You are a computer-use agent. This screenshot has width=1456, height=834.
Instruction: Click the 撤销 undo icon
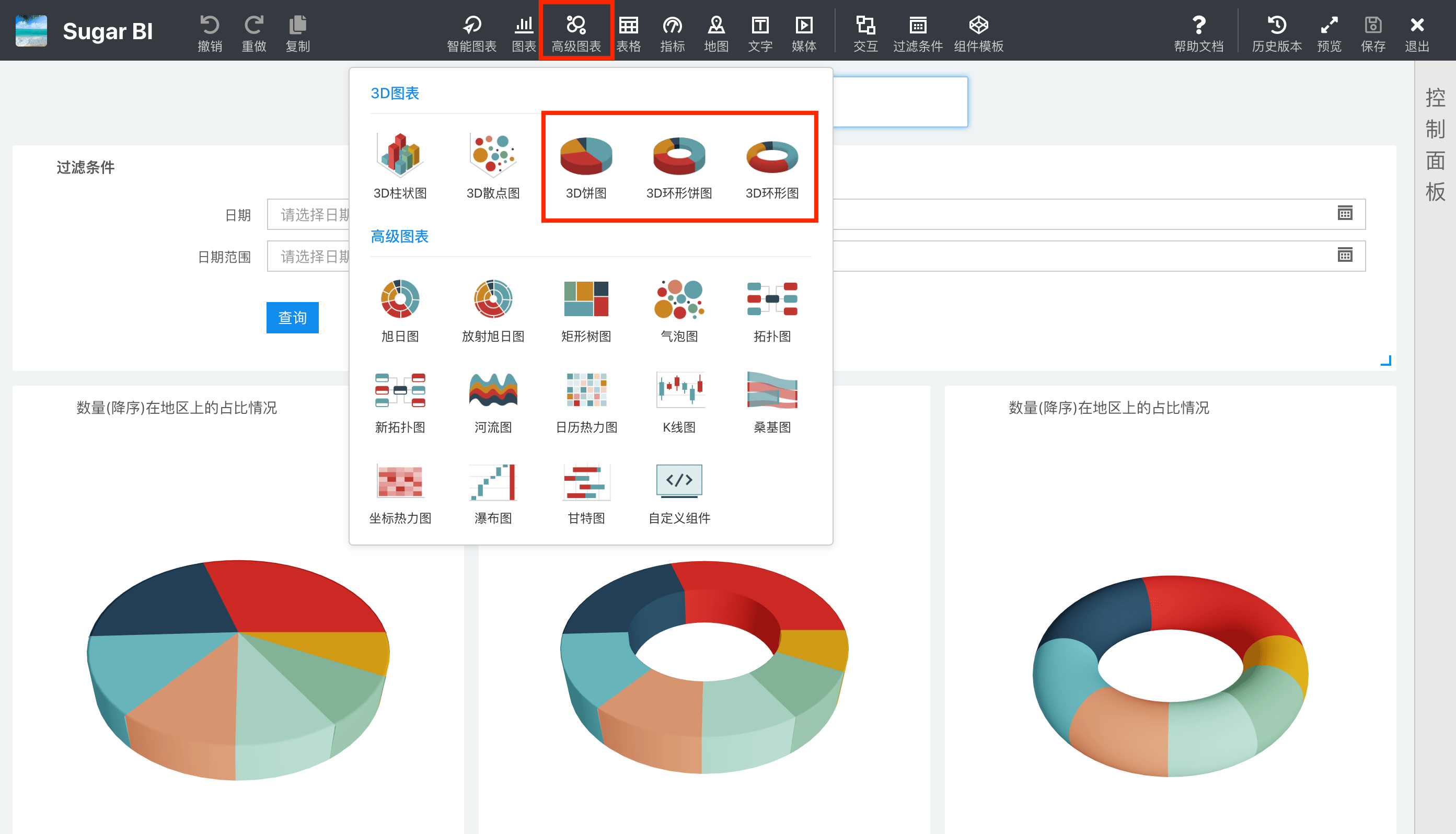pos(210,25)
